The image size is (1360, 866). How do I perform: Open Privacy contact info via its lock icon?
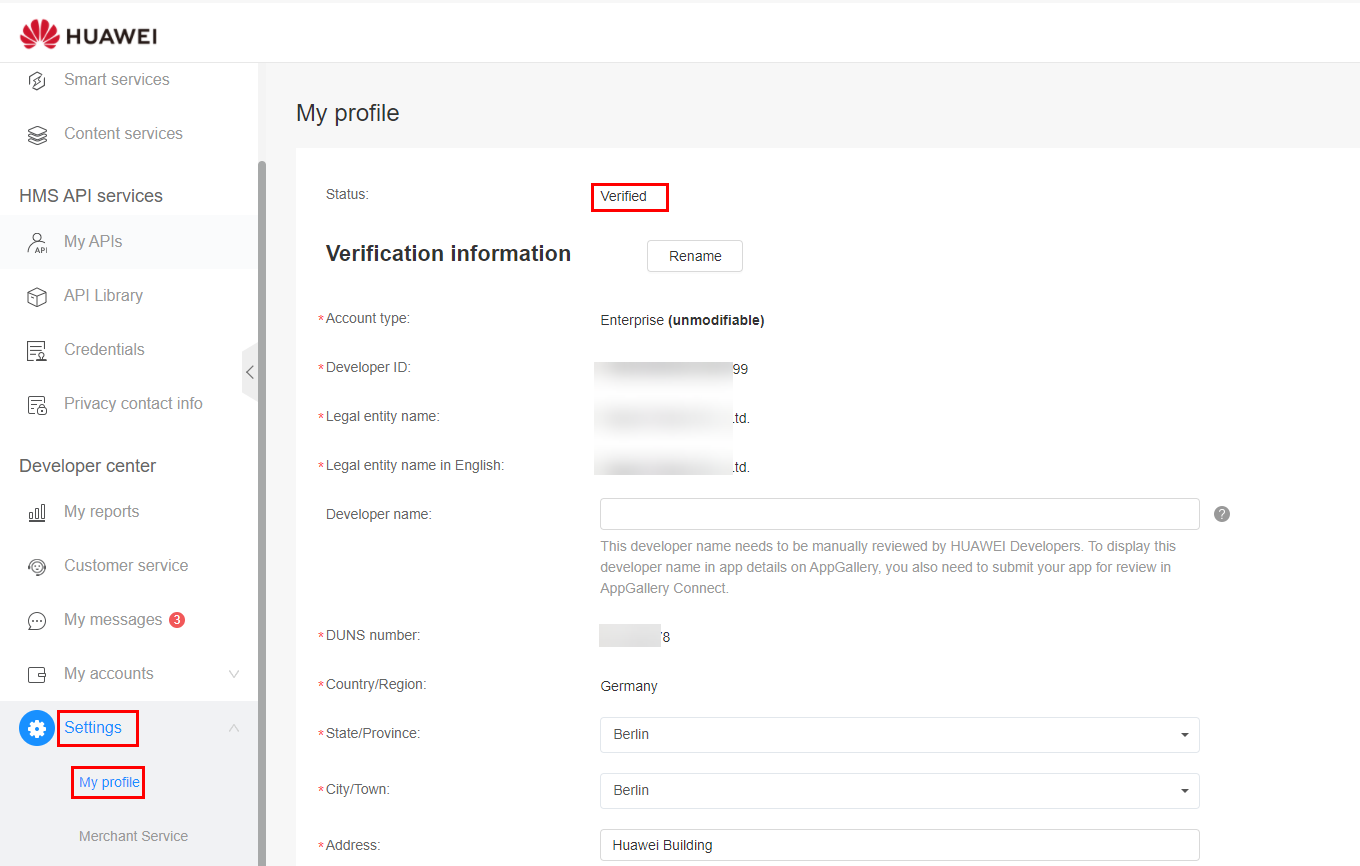(37, 403)
